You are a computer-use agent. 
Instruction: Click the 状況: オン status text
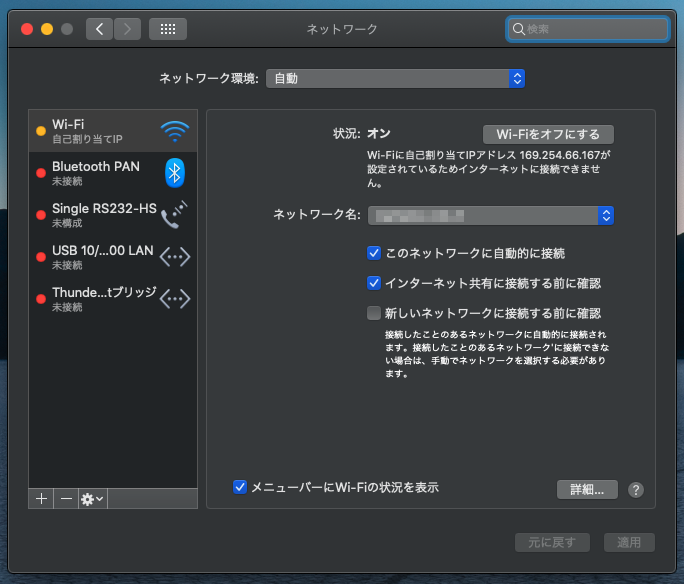pyautogui.click(x=361, y=133)
